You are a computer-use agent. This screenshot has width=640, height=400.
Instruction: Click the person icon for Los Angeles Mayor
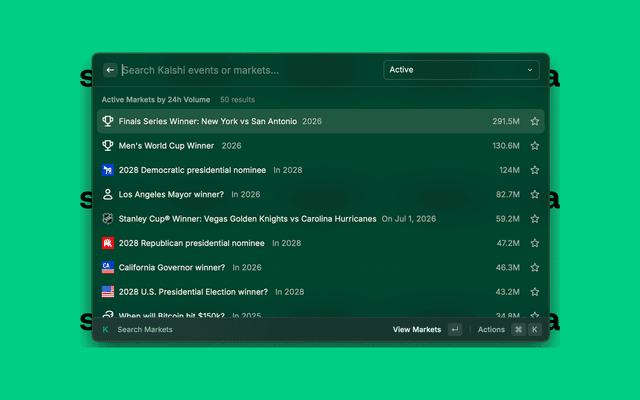click(108, 194)
